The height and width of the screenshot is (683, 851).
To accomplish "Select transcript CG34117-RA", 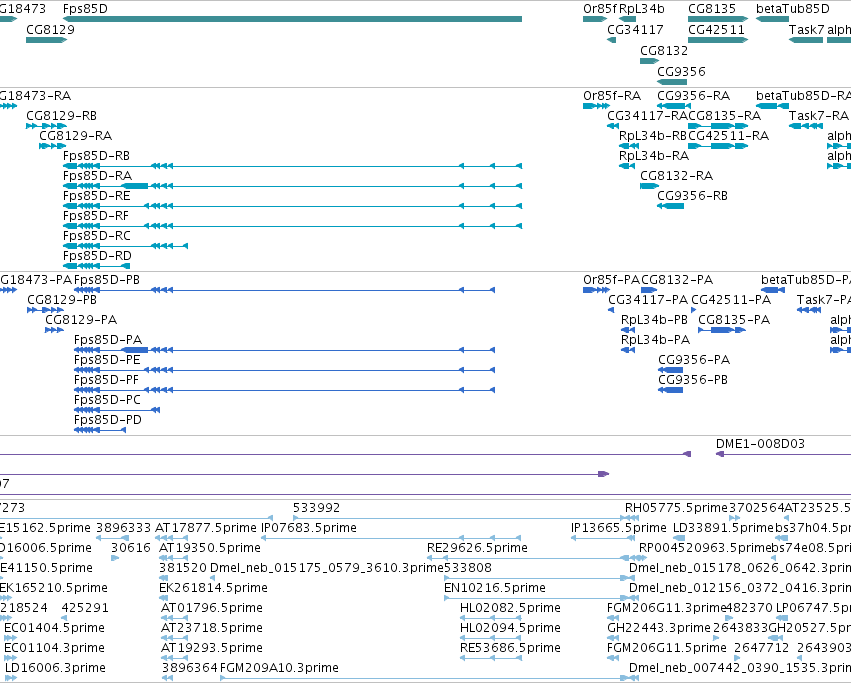I will (x=647, y=116).
